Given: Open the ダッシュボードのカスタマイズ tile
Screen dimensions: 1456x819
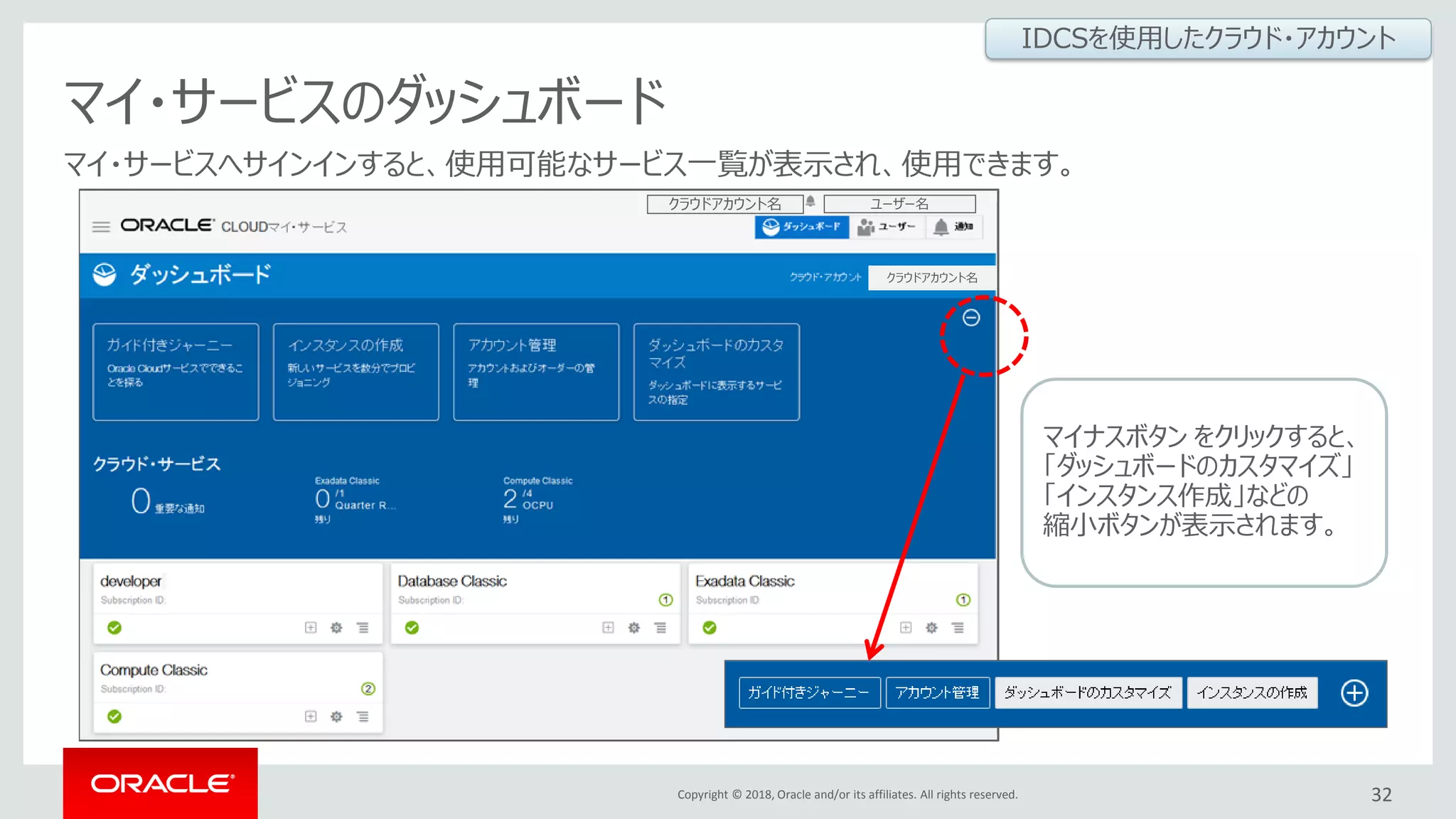Looking at the screenshot, I should pos(716,372).
